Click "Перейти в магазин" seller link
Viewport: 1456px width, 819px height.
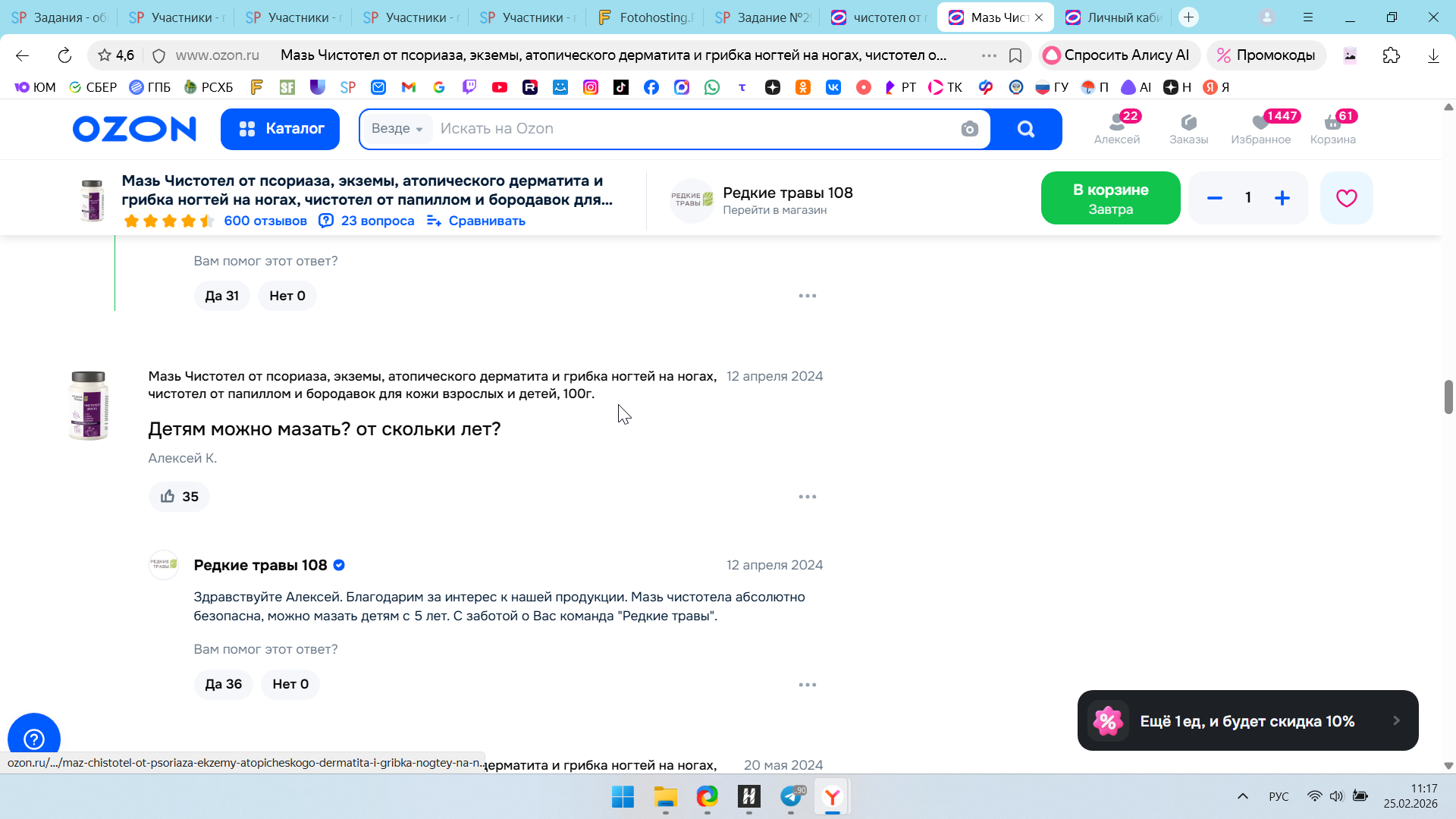coord(774,210)
